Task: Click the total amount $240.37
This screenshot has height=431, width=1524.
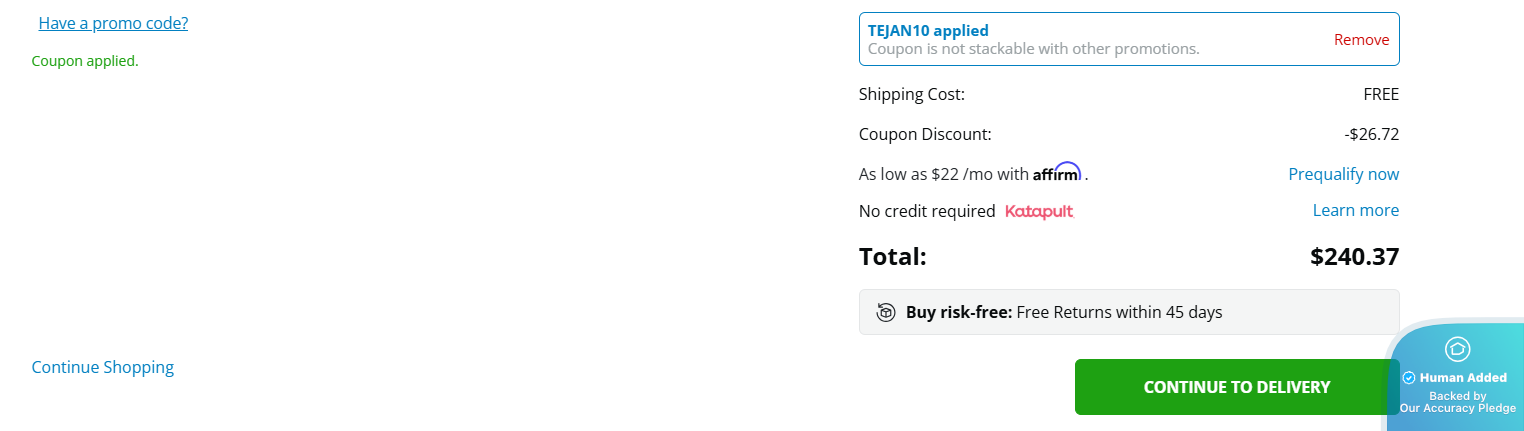Action: (x=1354, y=257)
